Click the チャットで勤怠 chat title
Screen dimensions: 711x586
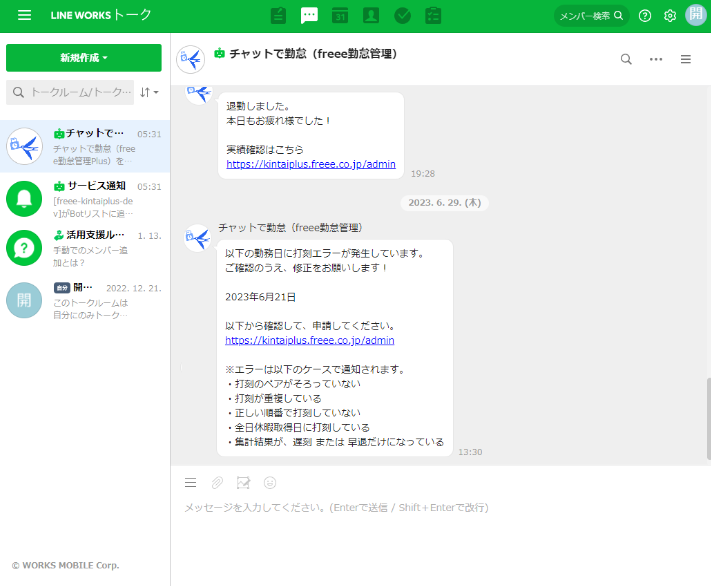[x=313, y=54]
